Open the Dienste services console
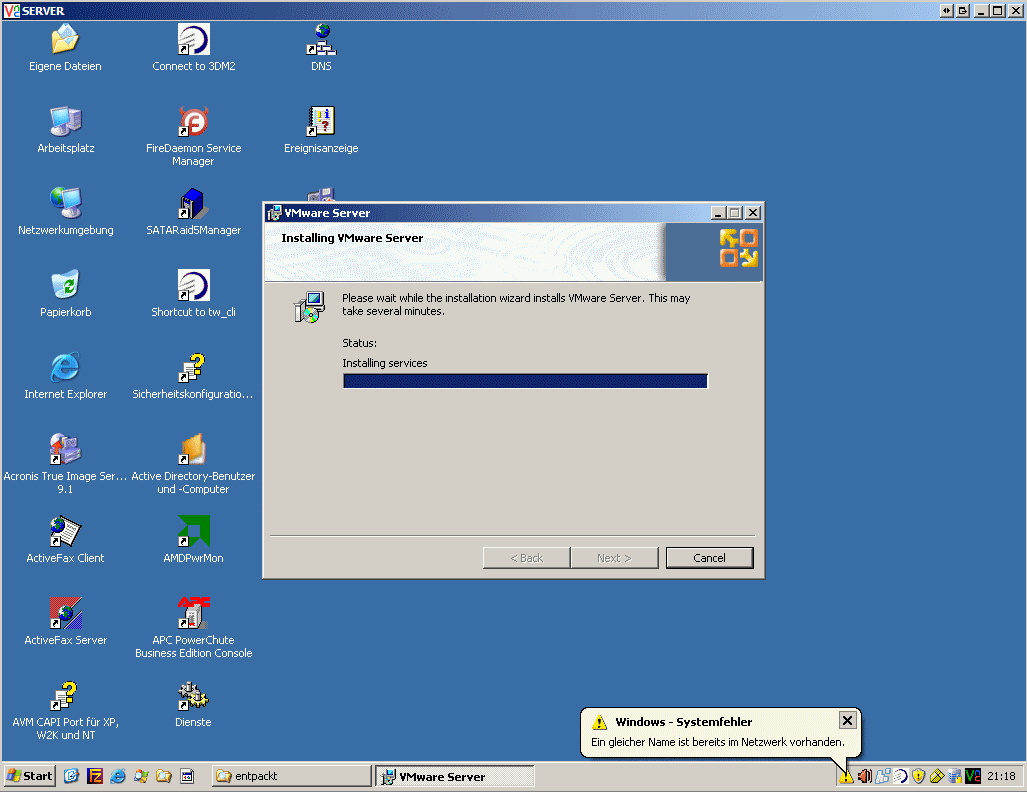1027x792 pixels. click(x=193, y=694)
